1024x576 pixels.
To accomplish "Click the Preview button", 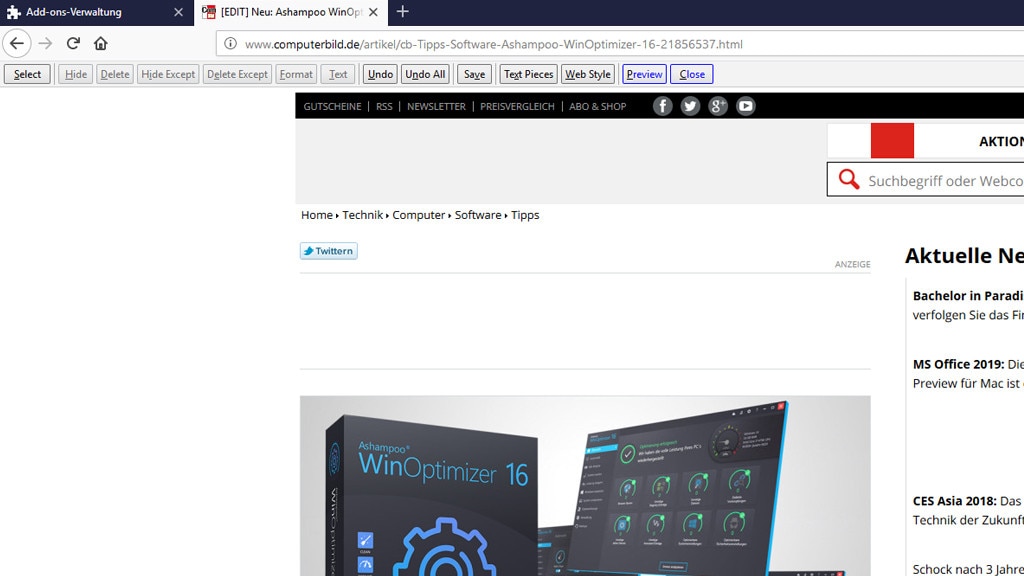I will [644, 74].
